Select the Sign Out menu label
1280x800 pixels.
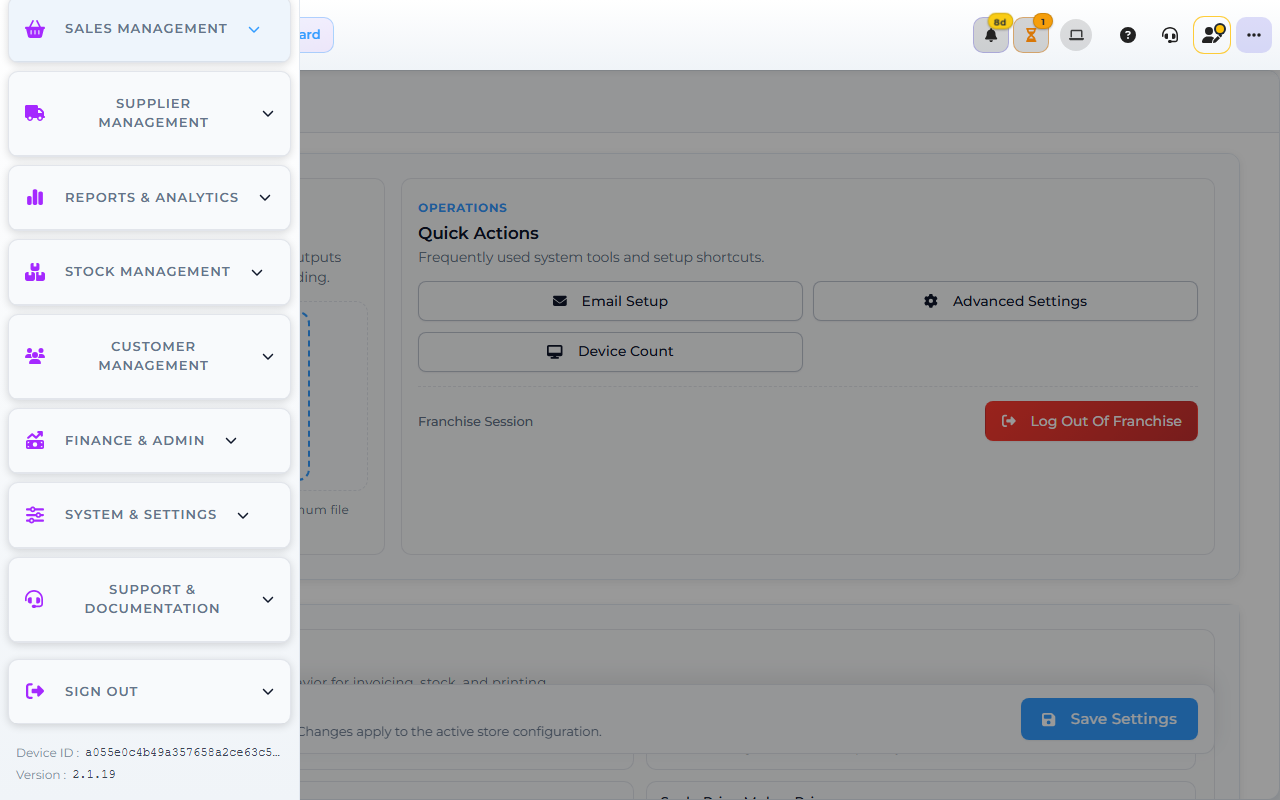(x=102, y=691)
